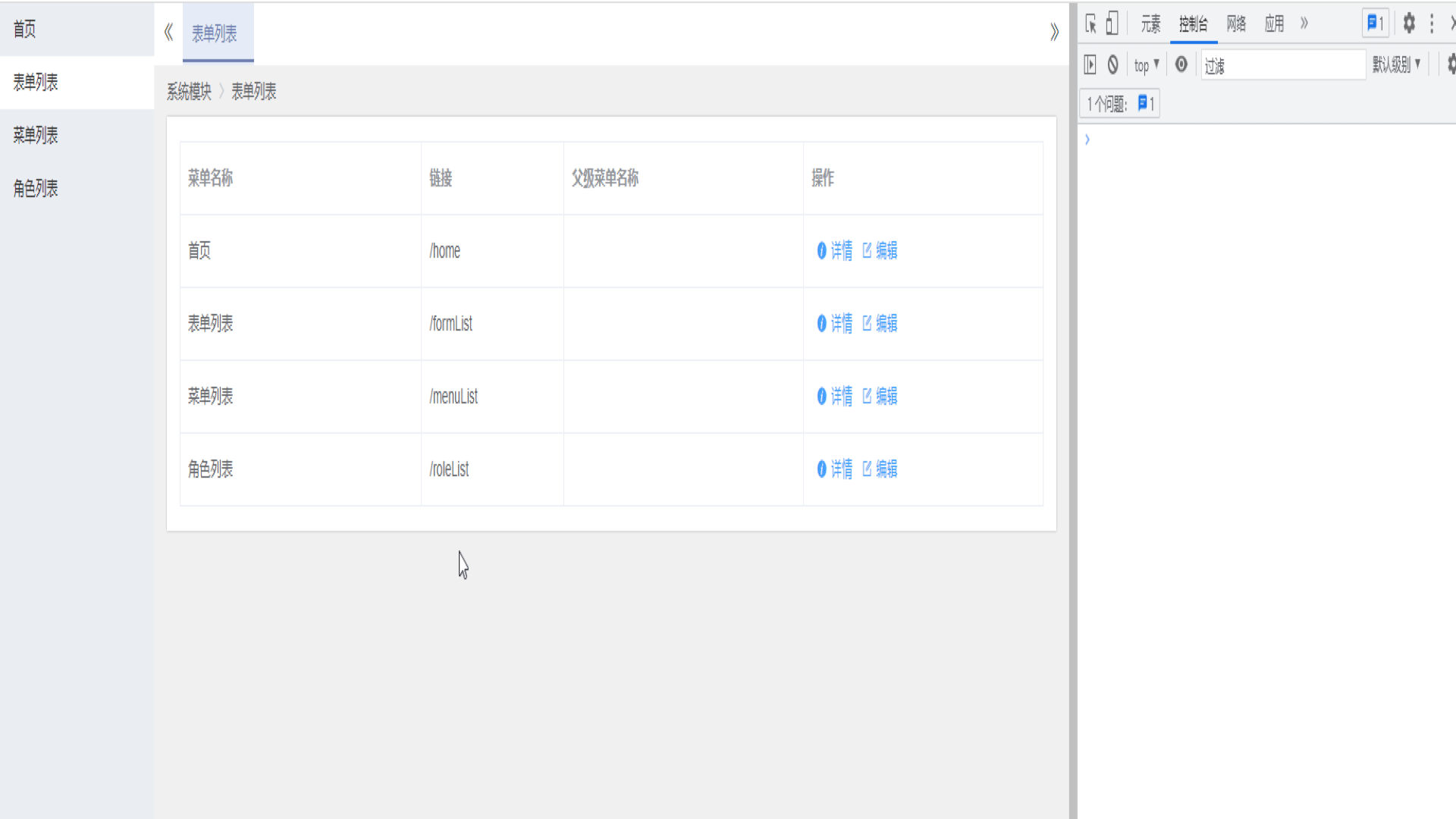
Task: Open the DevTools settings gear
Action: 1408,24
